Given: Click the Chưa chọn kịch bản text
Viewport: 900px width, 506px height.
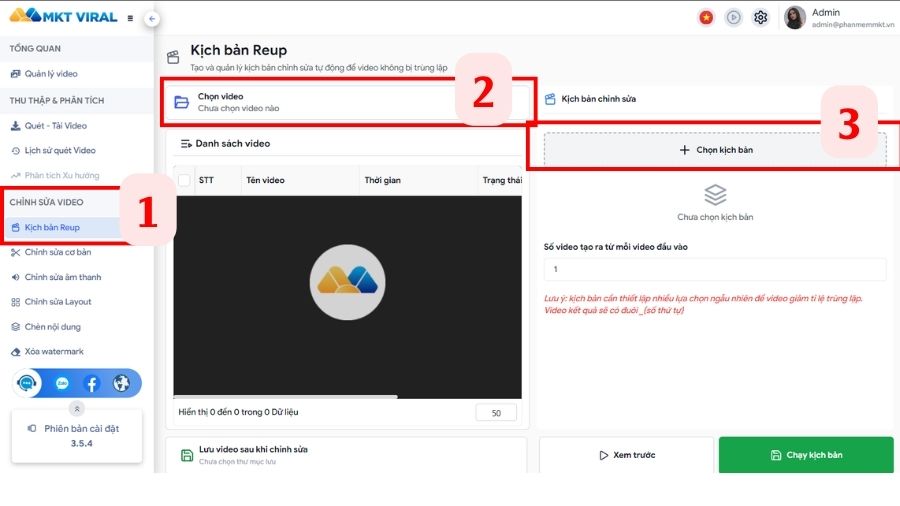Looking at the screenshot, I should [x=715, y=217].
